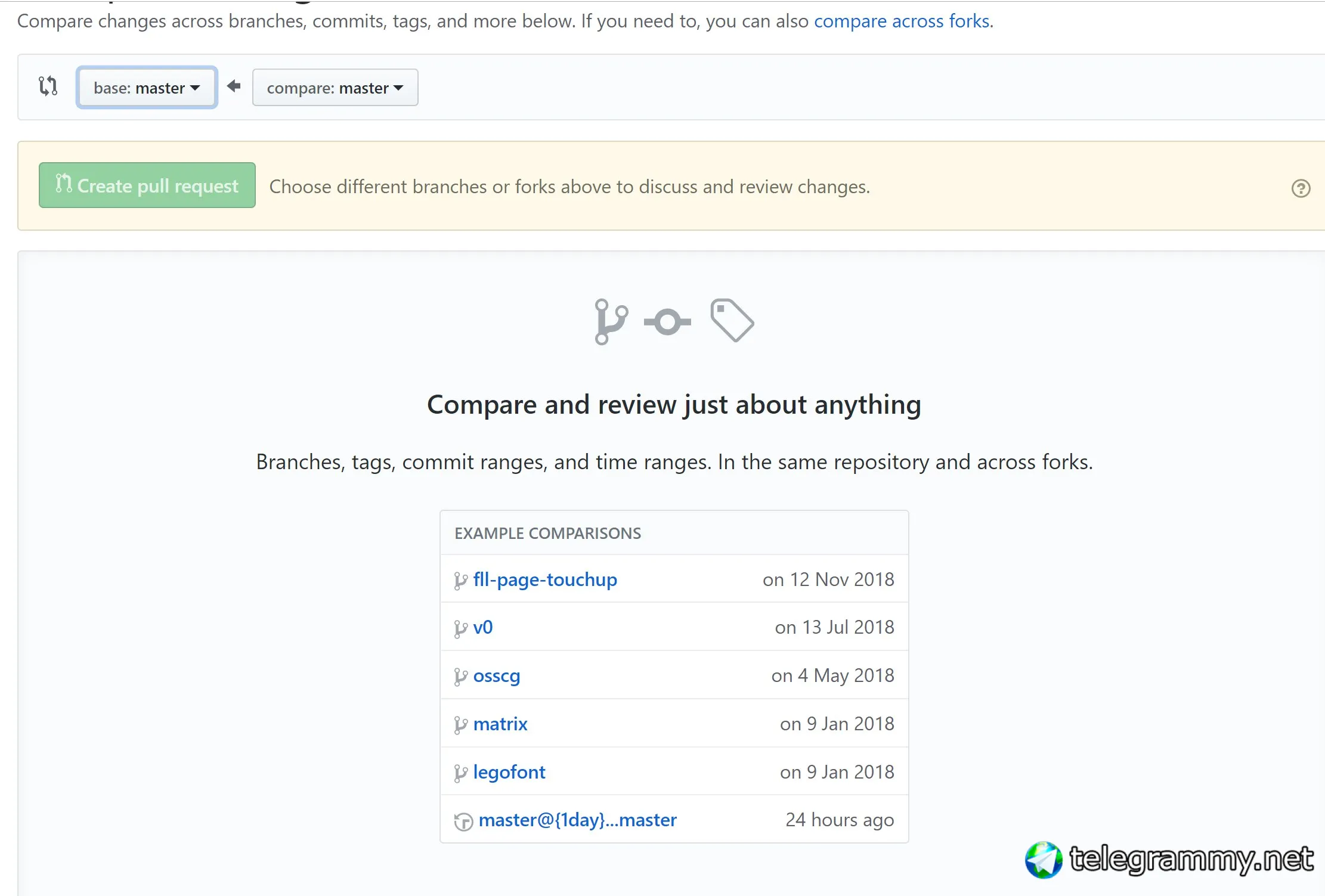Open the compare: master branch dropdown
The image size is (1325, 896).
pyautogui.click(x=335, y=88)
